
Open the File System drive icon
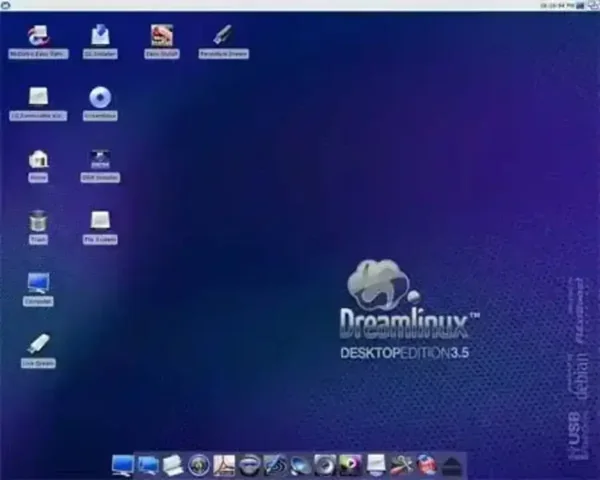pyautogui.click(x=100, y=220)
